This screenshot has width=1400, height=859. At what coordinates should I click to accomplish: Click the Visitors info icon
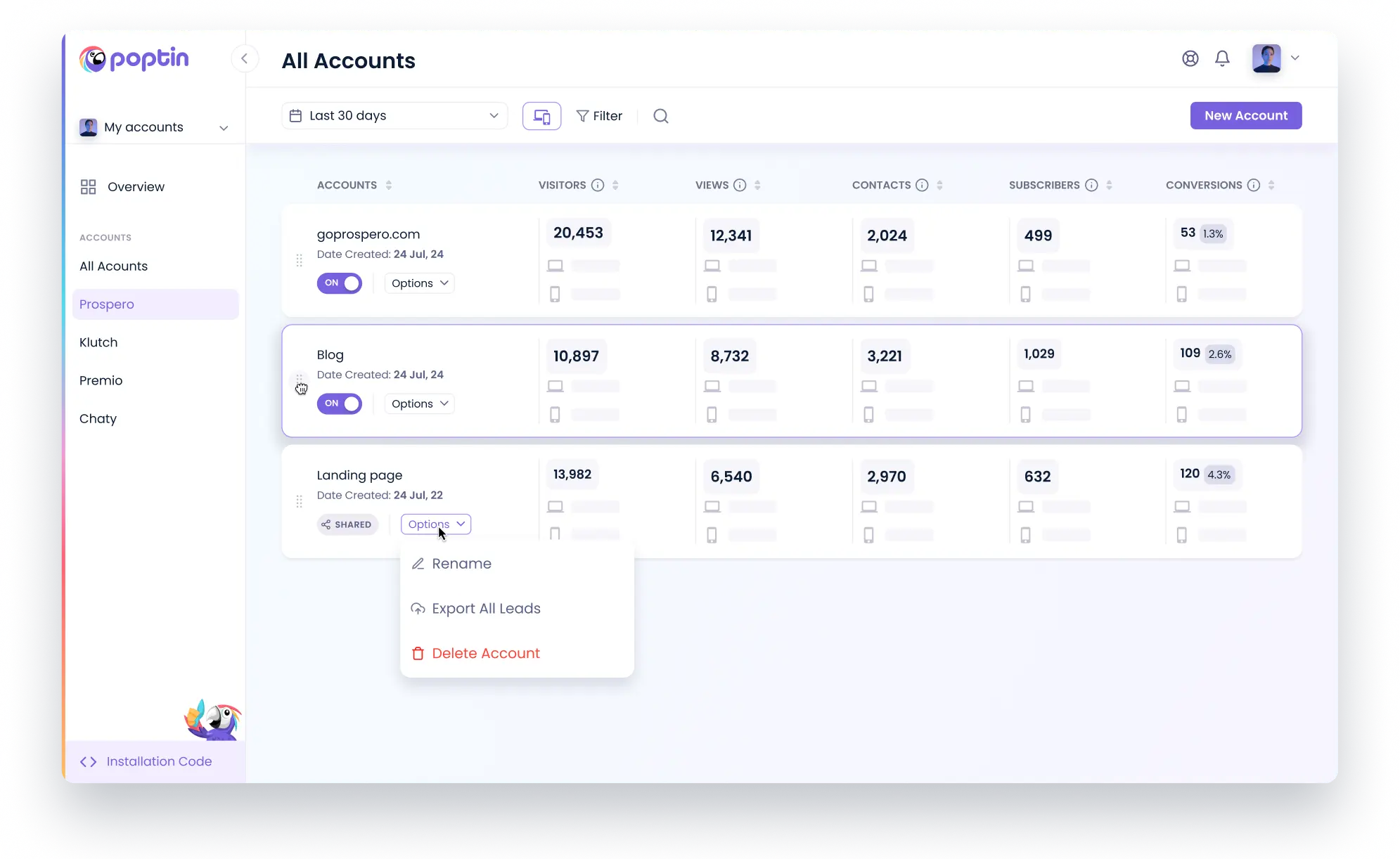coord(598,185)
